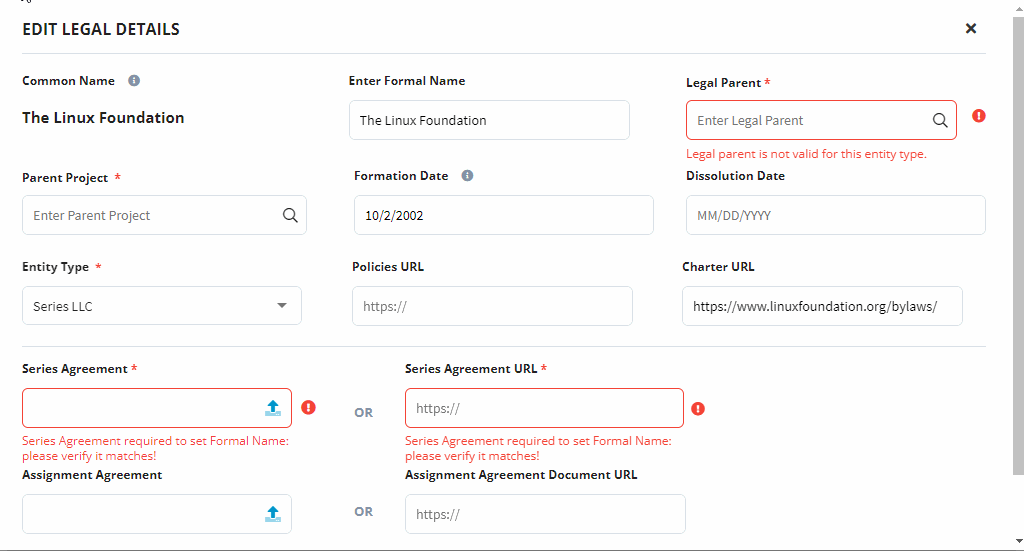Click the Assignment Agreement upload icon
Viewport: 1024px width, 551px height.
(x=273, y=514)
